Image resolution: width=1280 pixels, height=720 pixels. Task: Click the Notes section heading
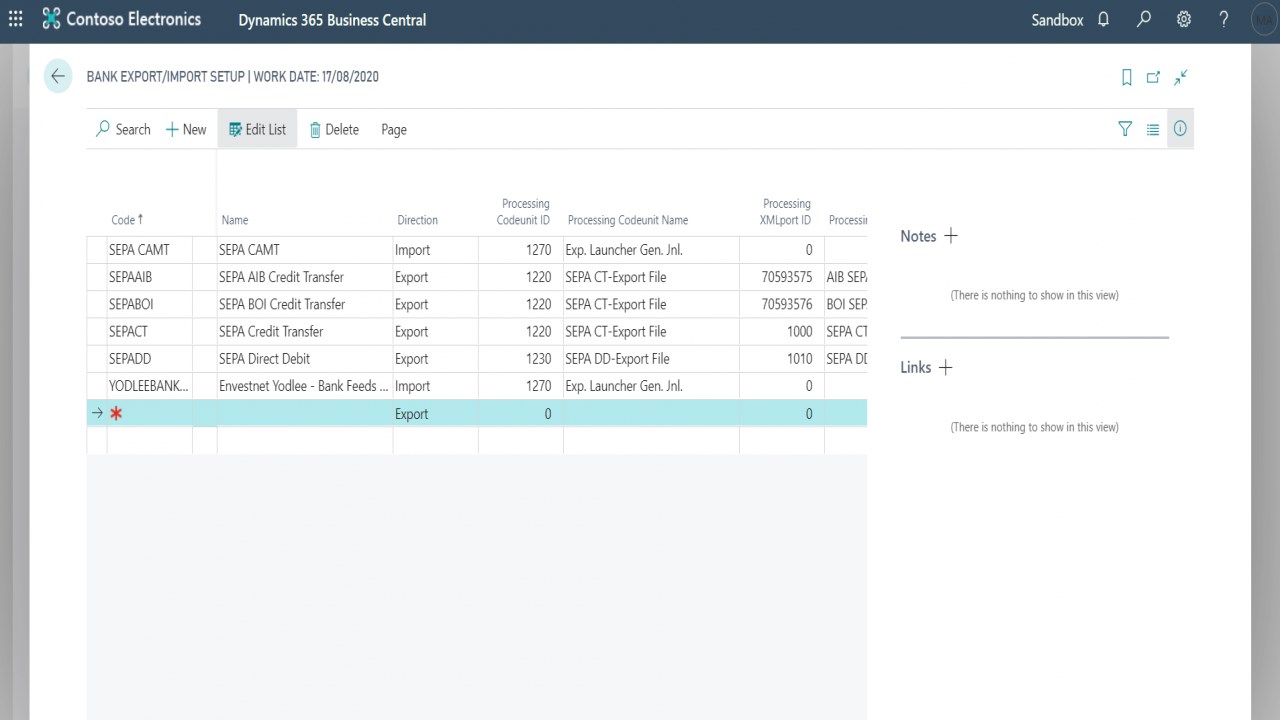pyautogui.click(x=918, y=236)
